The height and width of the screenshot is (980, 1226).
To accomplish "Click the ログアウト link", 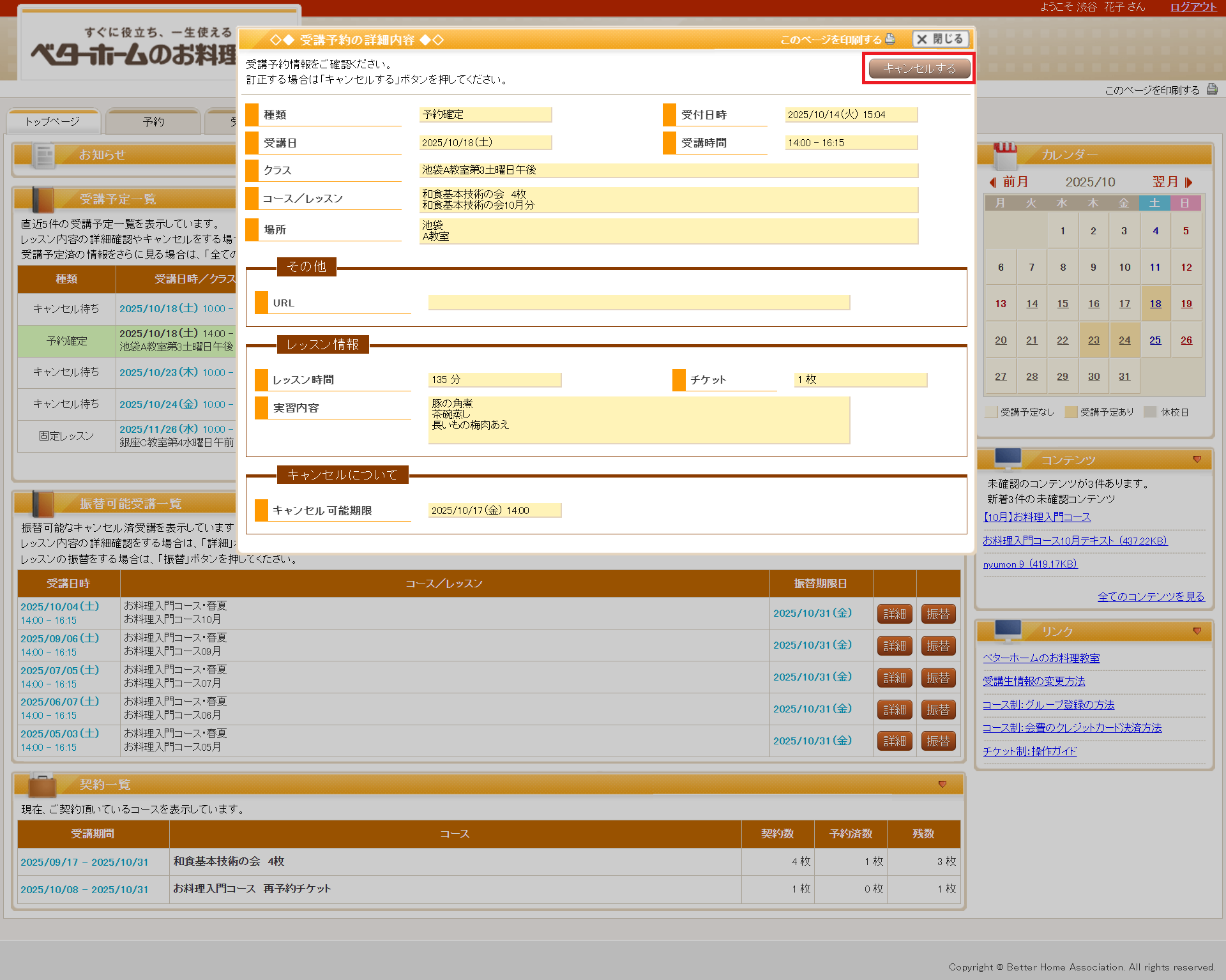I will pos(1193,7).
